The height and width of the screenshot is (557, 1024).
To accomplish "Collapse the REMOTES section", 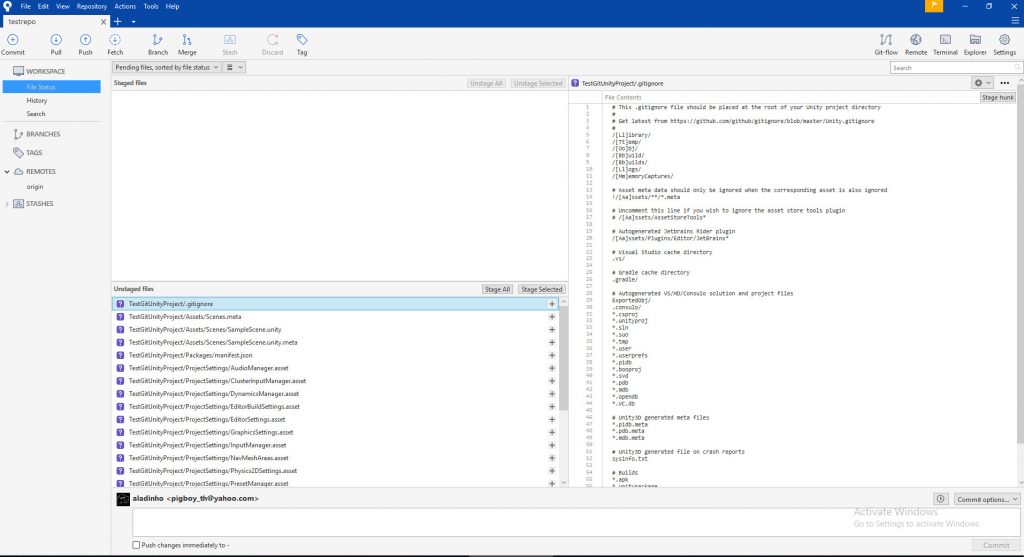I will point(7,172).
